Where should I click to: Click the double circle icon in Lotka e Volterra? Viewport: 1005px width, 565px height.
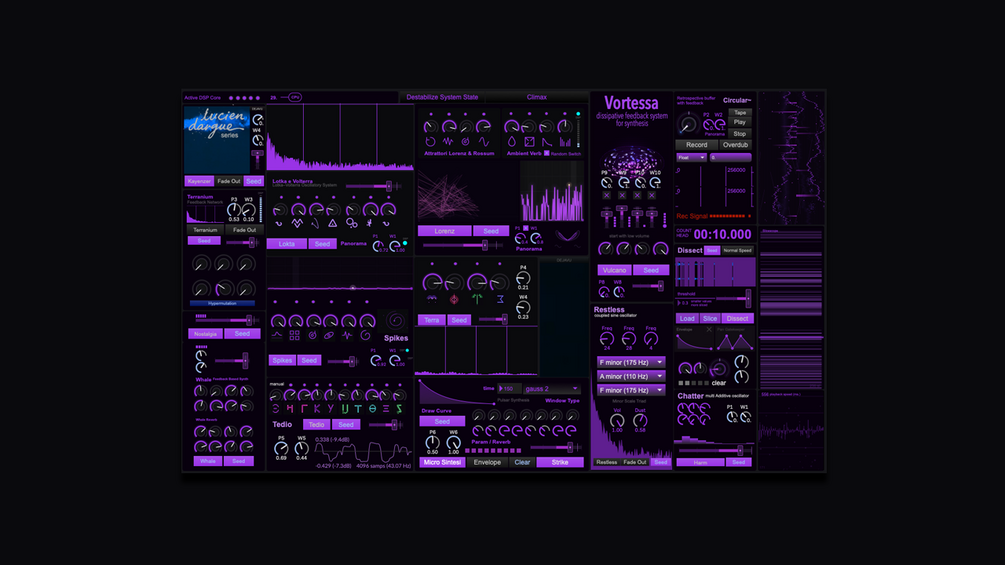coord(351,224)
